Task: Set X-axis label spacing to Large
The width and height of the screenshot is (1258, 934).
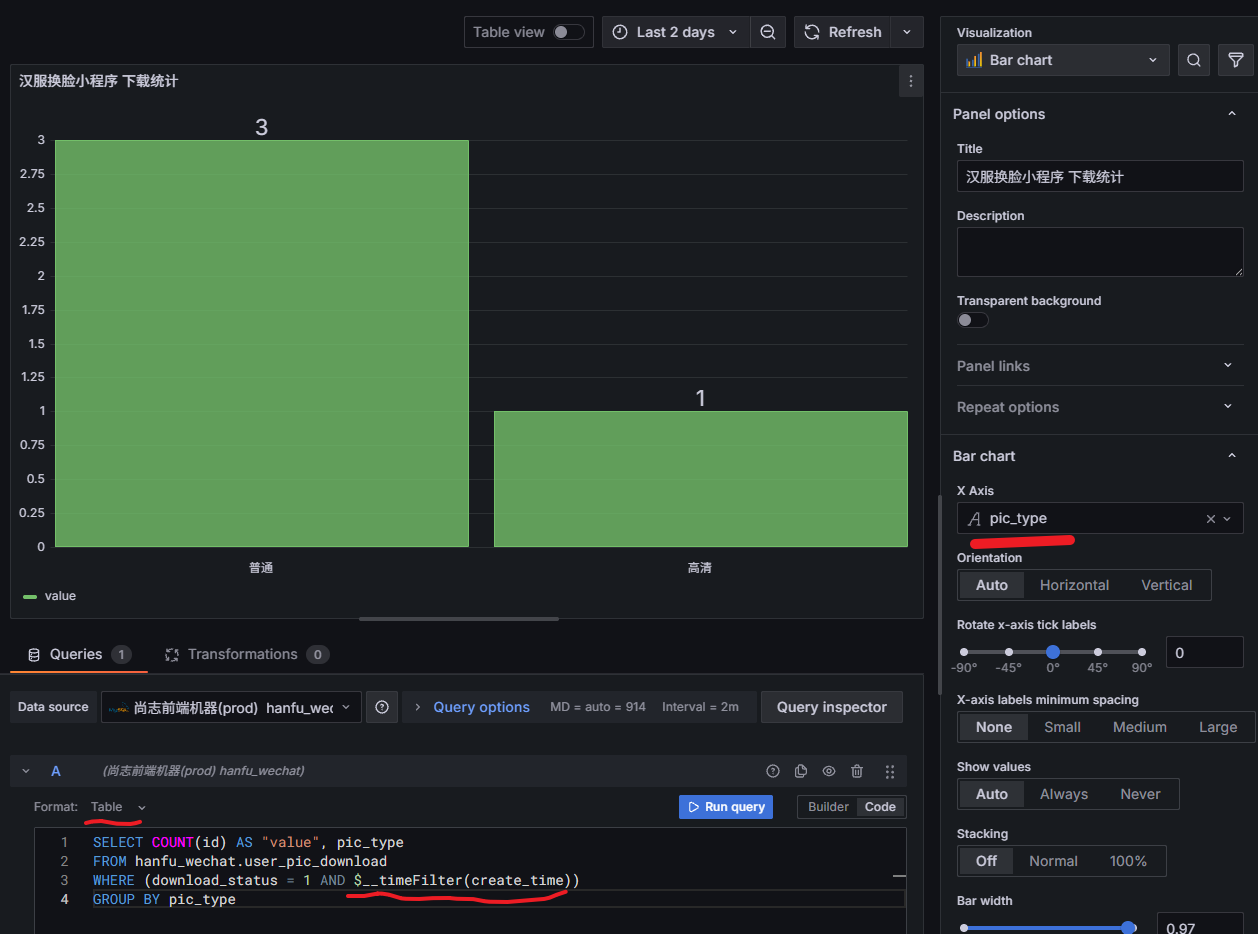Action: (1218, 727)
